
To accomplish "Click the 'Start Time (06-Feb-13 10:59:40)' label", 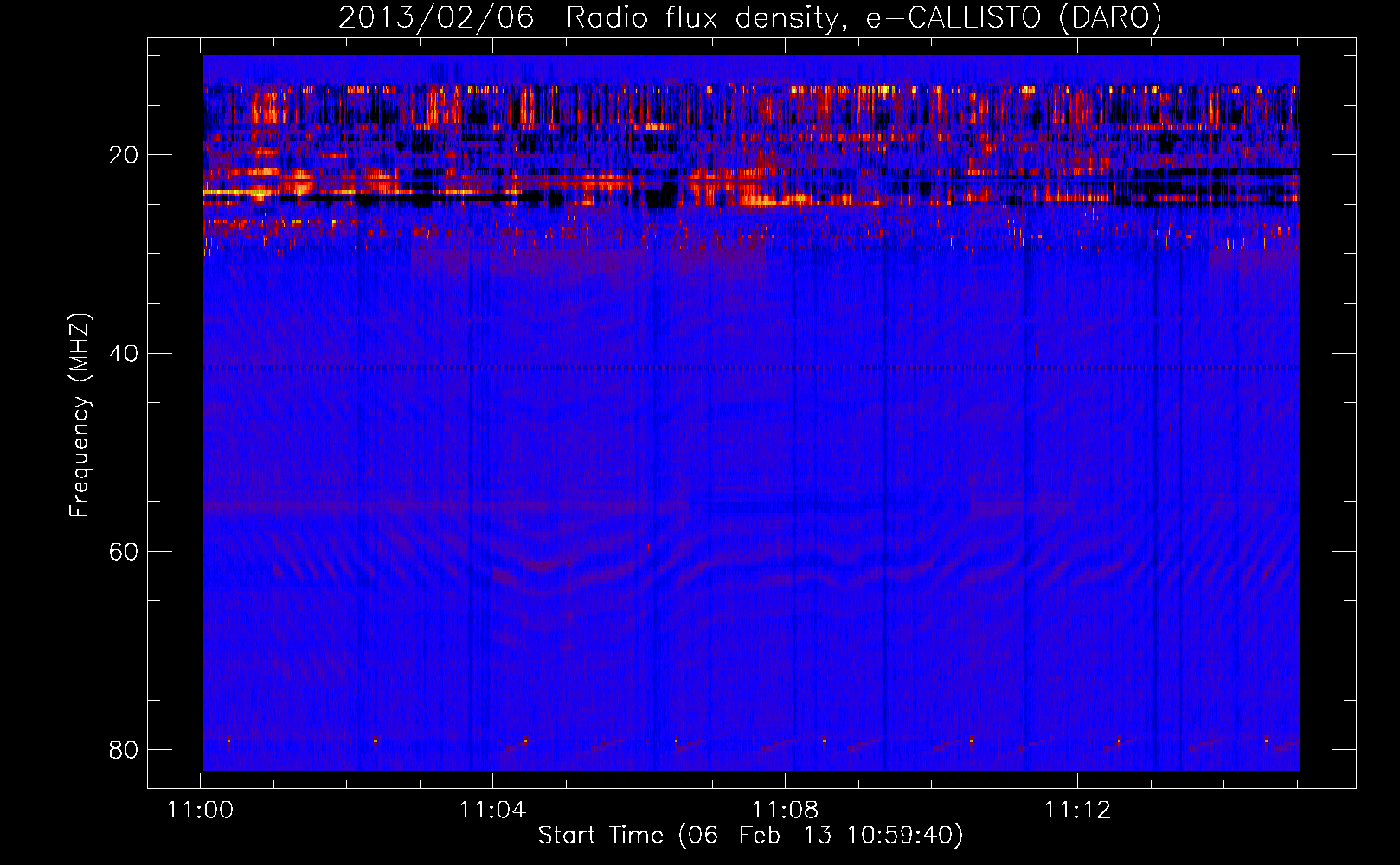I will (x=750, y=836).
